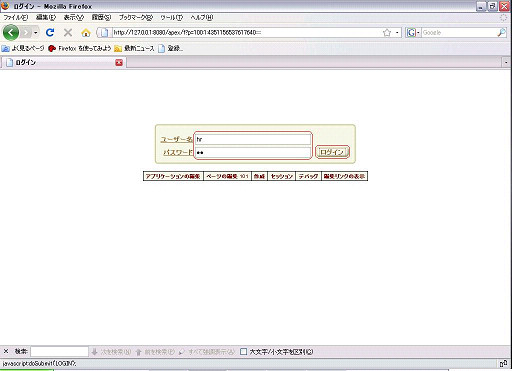Image resolution: width=512 pixels, height=371 pixels.
Task: Click the Stop loading X icon
Action: pos(68,32)
